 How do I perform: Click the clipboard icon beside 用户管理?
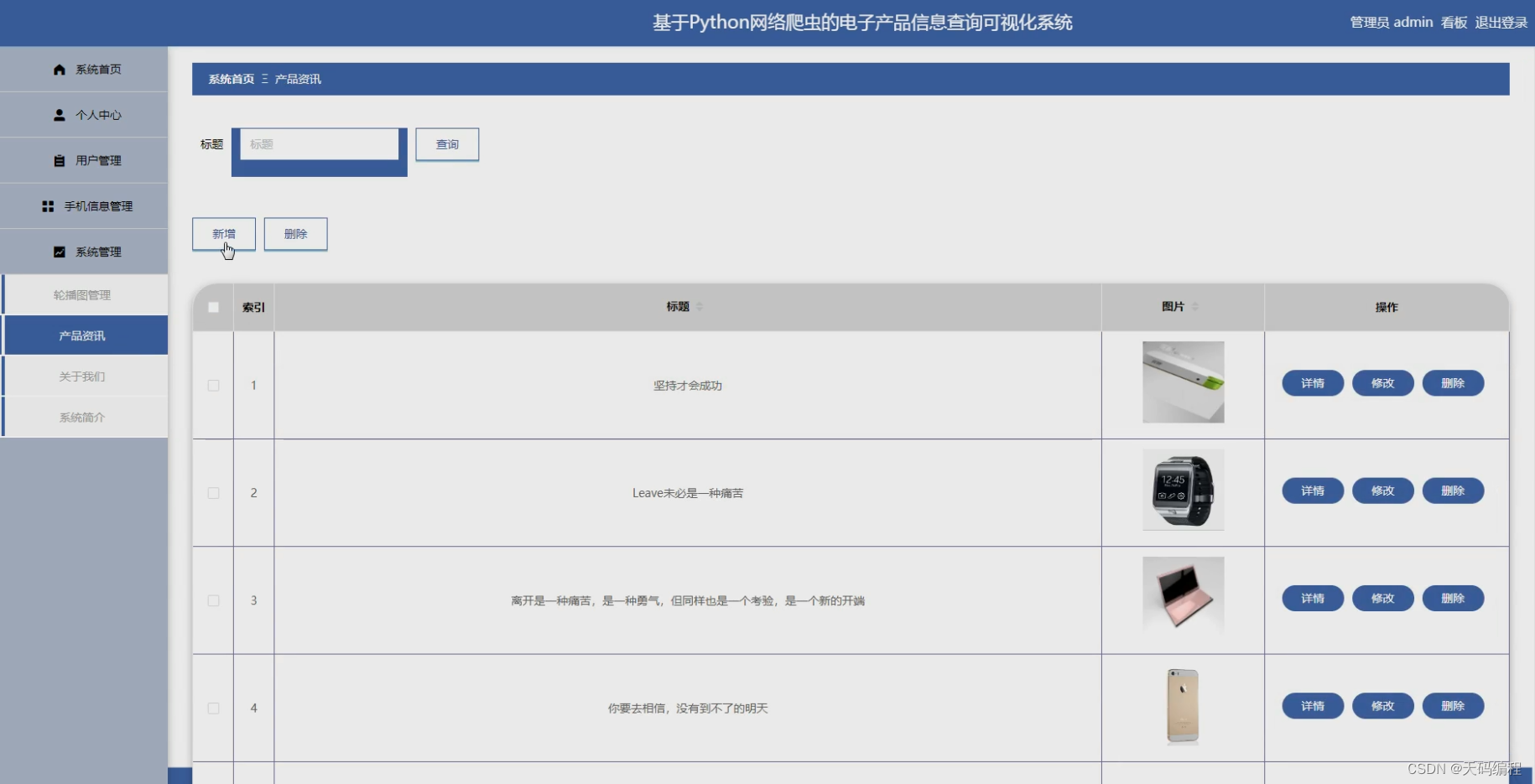(59, 160)
